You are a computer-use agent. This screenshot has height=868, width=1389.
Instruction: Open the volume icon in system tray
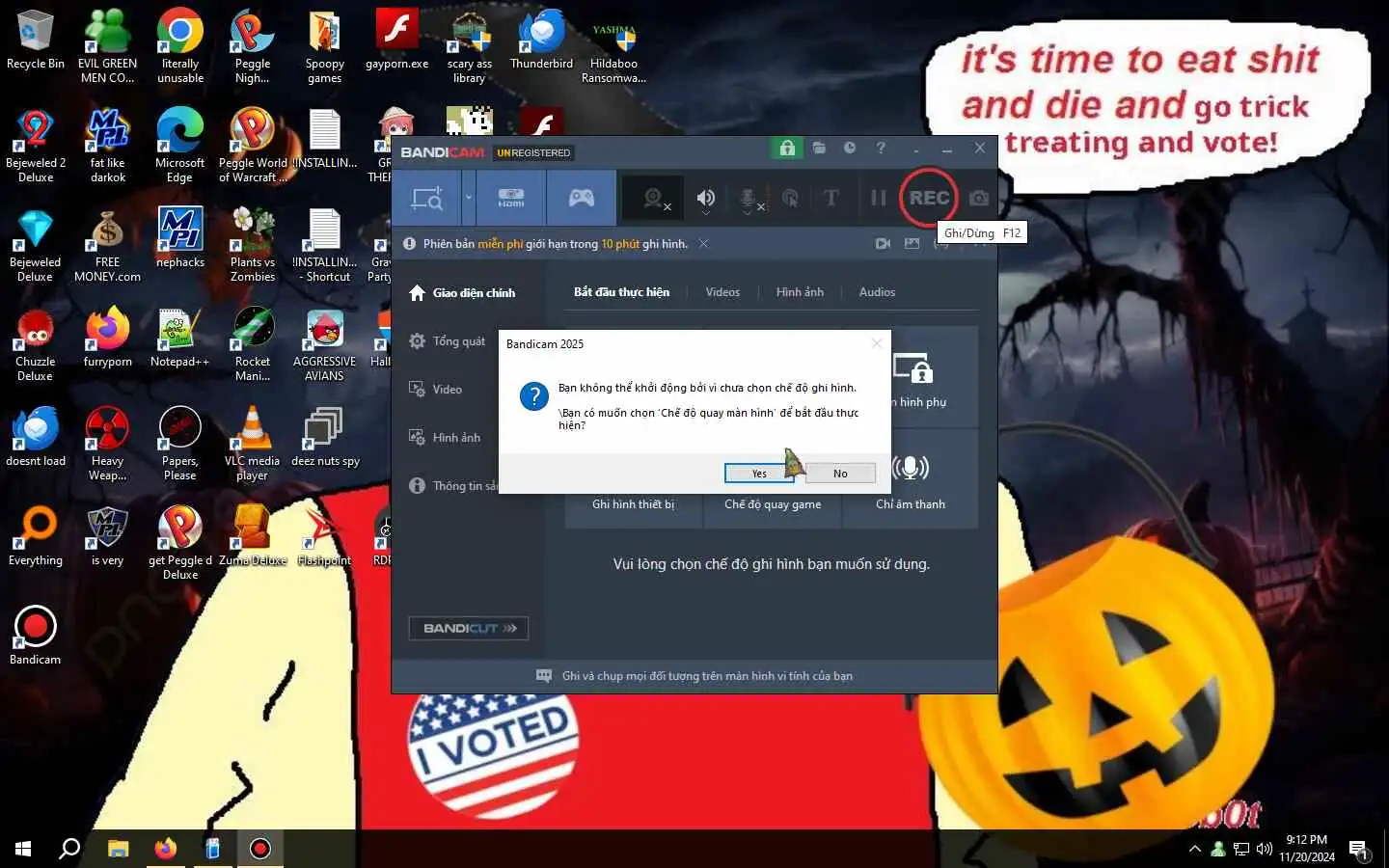click(x=1265, y=849)
